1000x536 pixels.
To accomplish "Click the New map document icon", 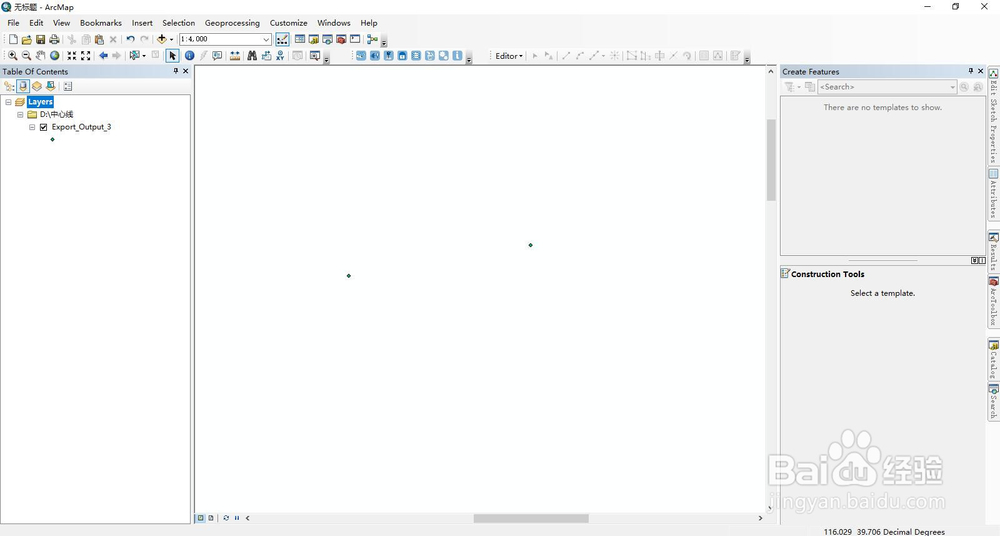I will pos(13,40).
